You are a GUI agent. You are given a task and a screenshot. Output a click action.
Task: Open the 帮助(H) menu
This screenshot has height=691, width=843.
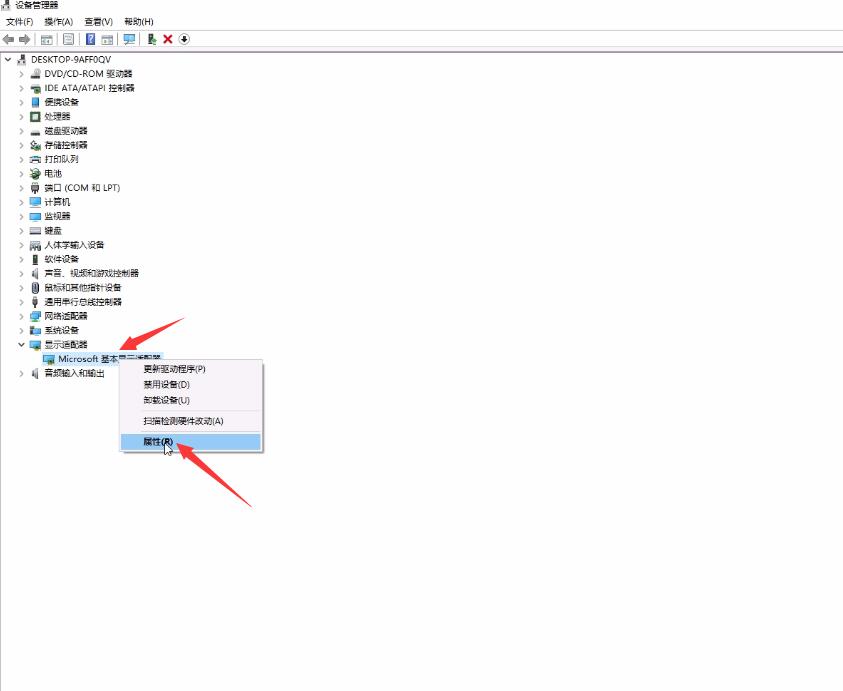coord(139,22)
